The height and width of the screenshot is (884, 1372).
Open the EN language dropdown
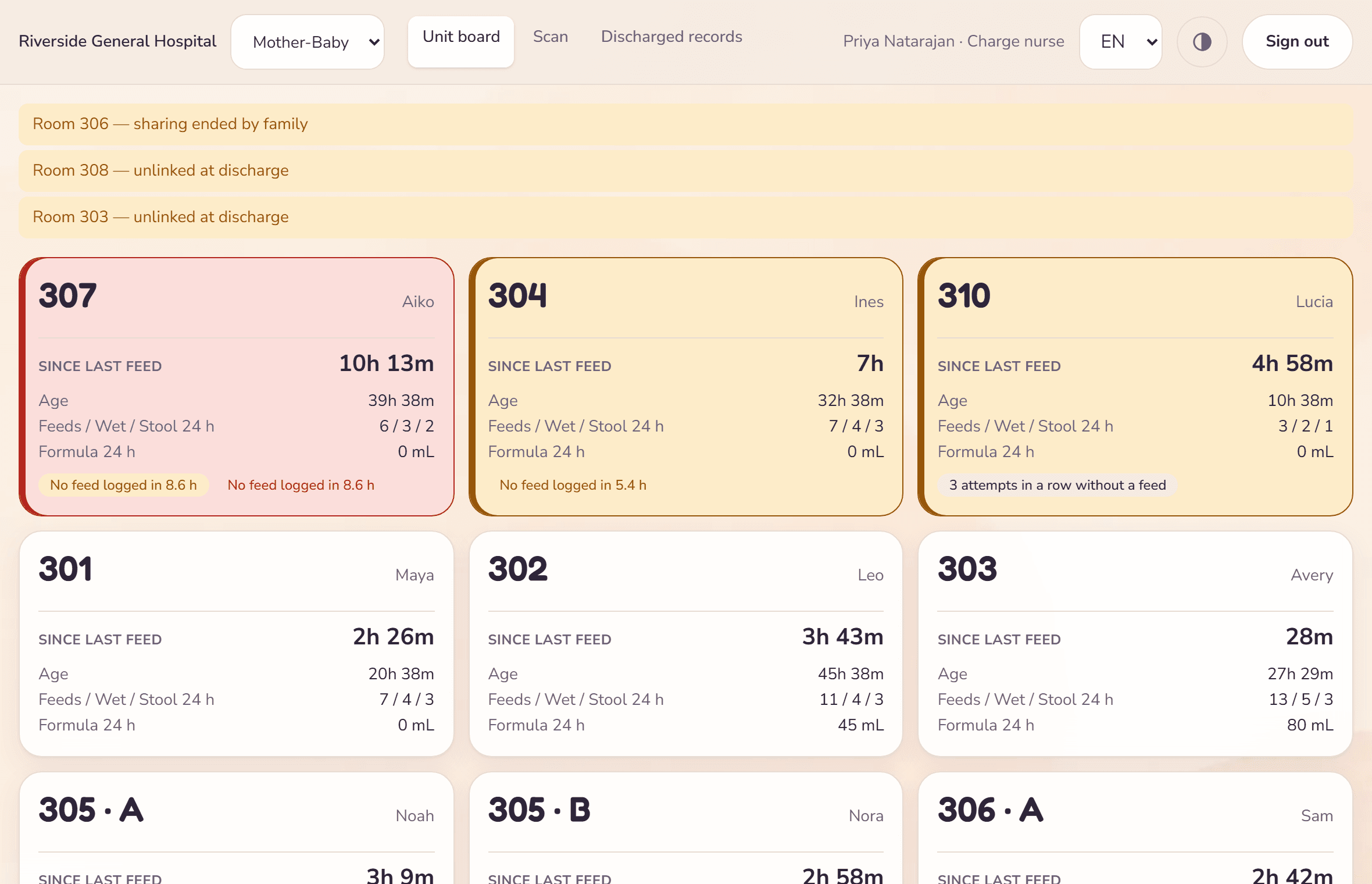pyautogui.click(x=1120, y=42)
